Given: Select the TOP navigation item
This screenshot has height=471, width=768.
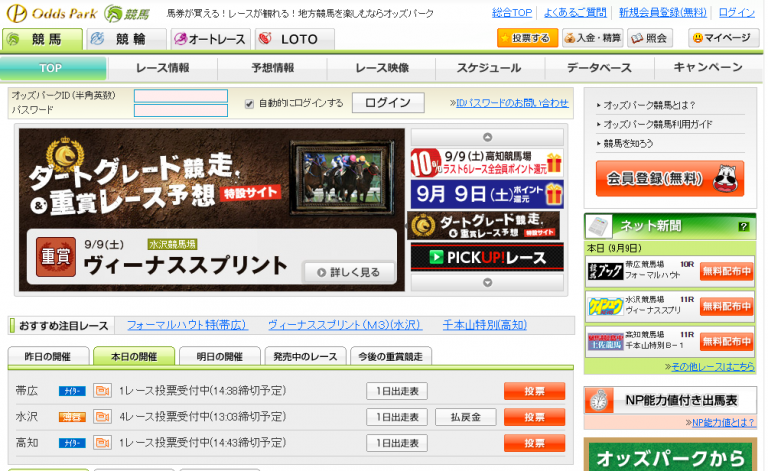Looking at the screenshot, I should tap(53, 68).
